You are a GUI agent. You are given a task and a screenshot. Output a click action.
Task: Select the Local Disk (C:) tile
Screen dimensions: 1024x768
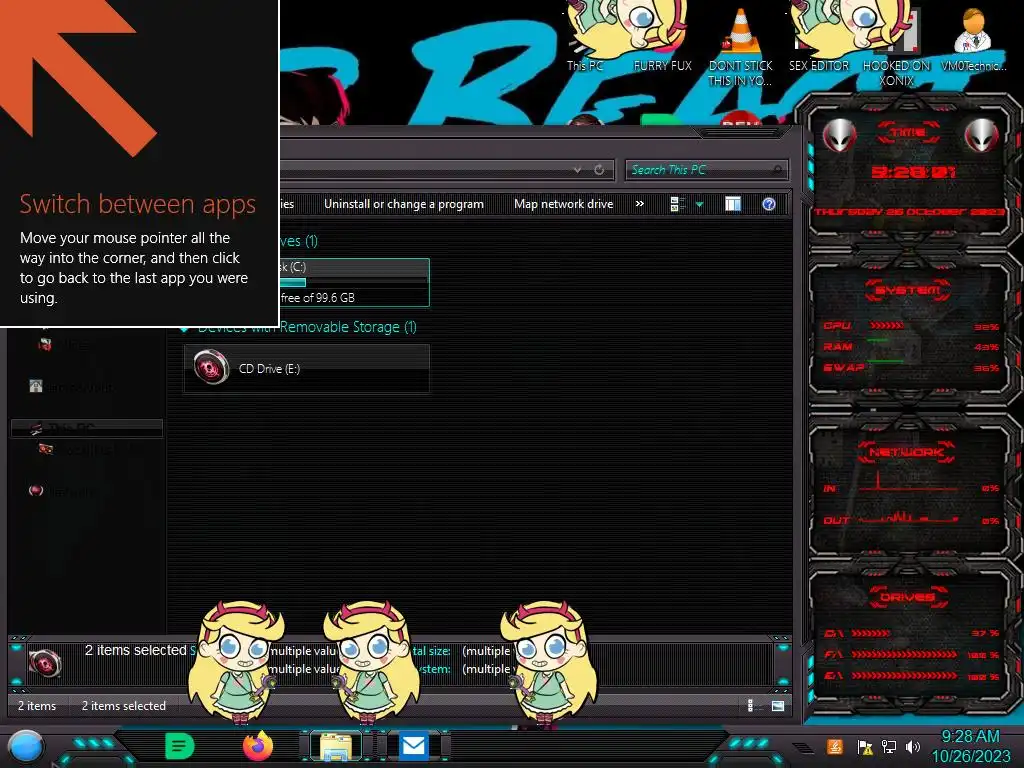pyautogui.click(x=354, y=282)
